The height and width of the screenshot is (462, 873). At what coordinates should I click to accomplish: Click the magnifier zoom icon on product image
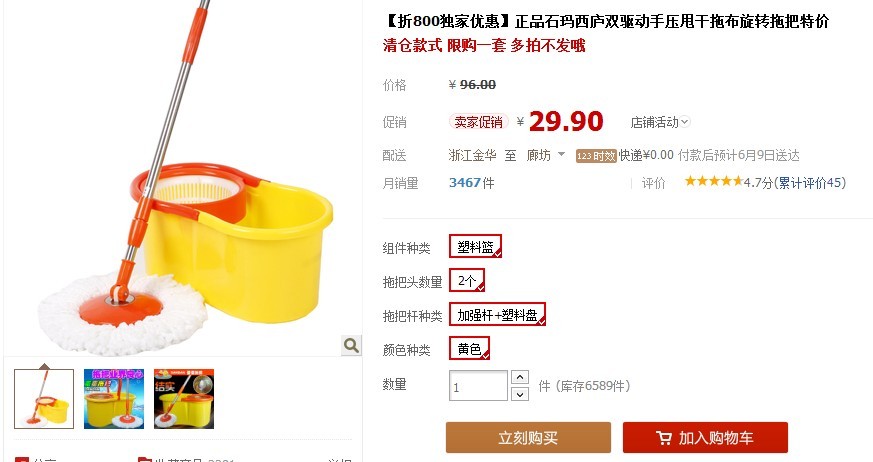click(351, 346)
